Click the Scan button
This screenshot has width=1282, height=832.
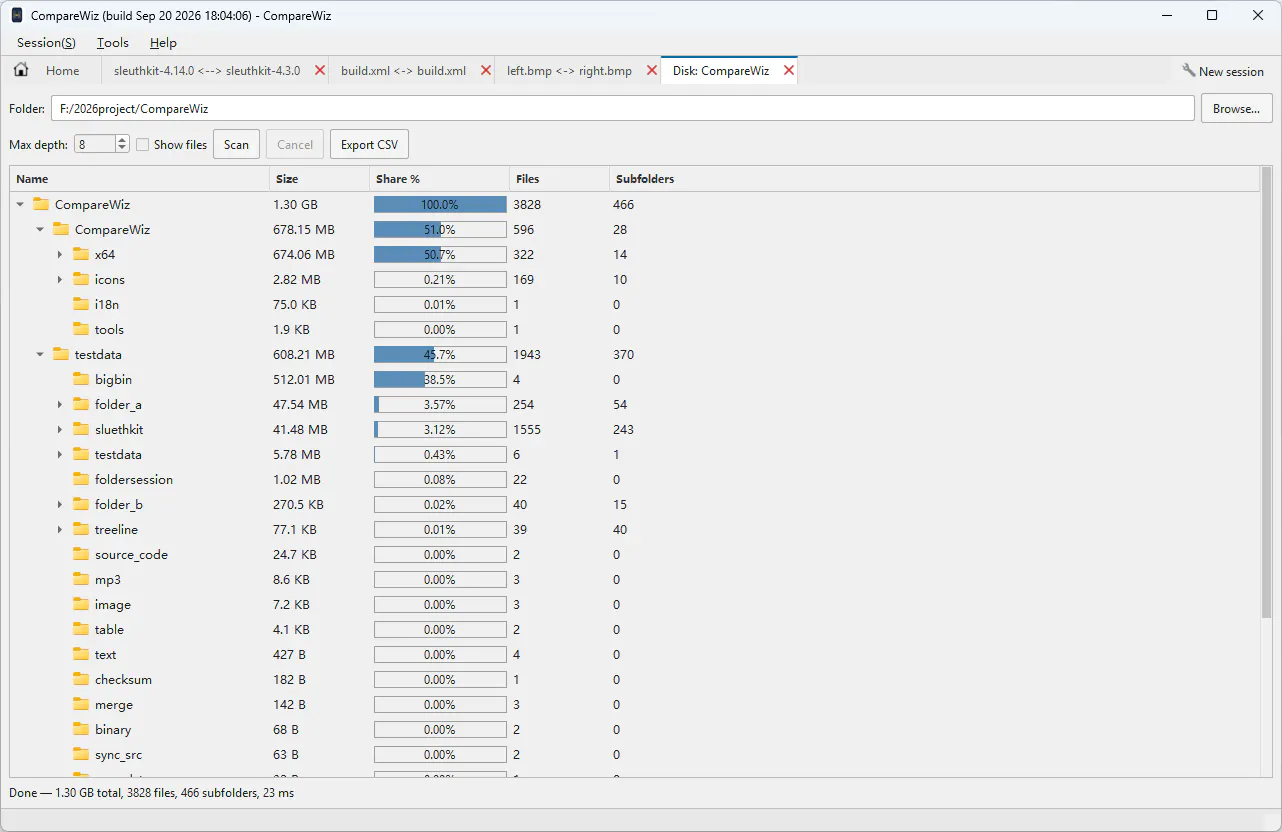click(236, 144)
